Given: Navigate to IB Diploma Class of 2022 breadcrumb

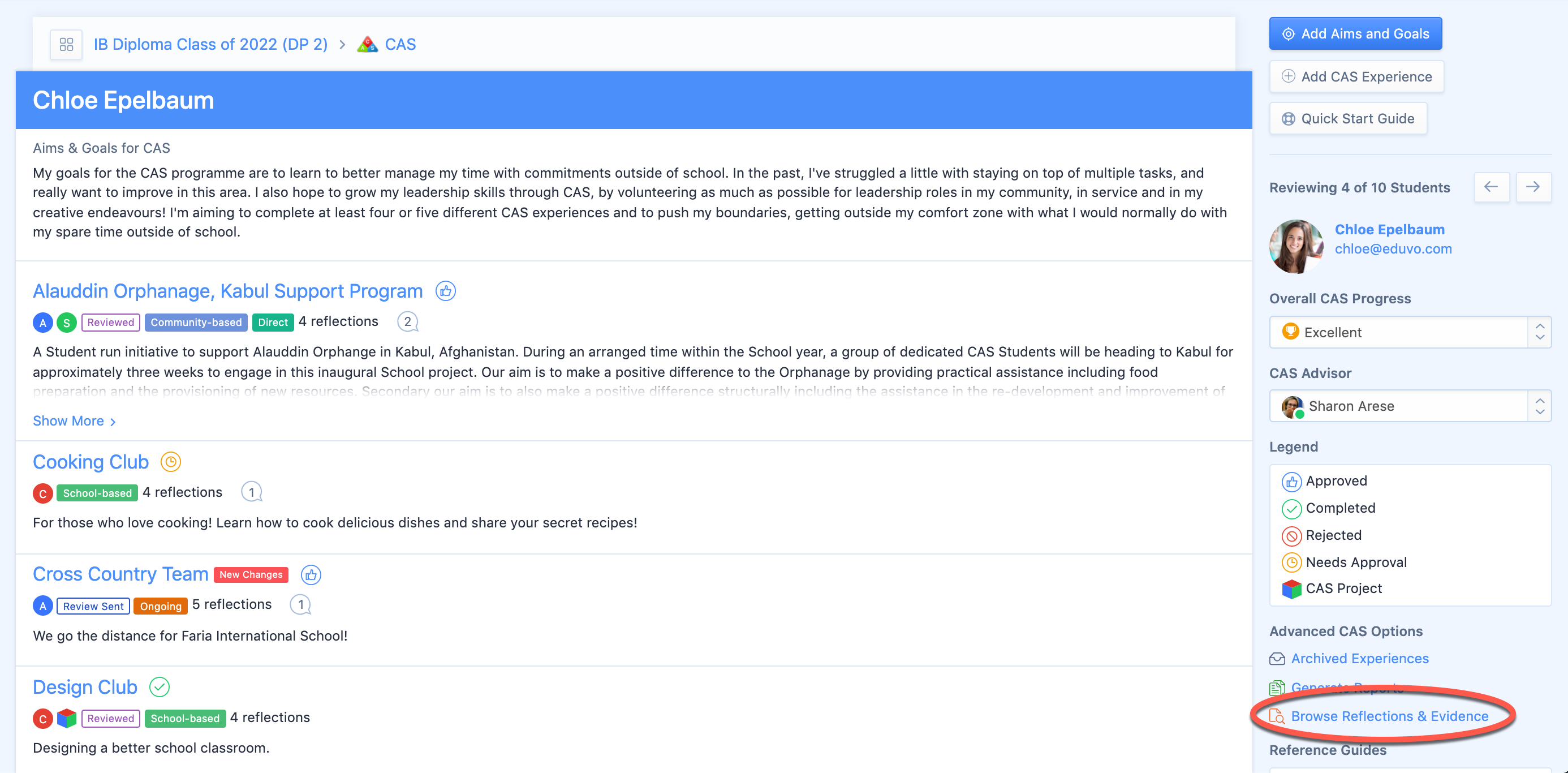Looking at the screenshot, I should 210,45.
